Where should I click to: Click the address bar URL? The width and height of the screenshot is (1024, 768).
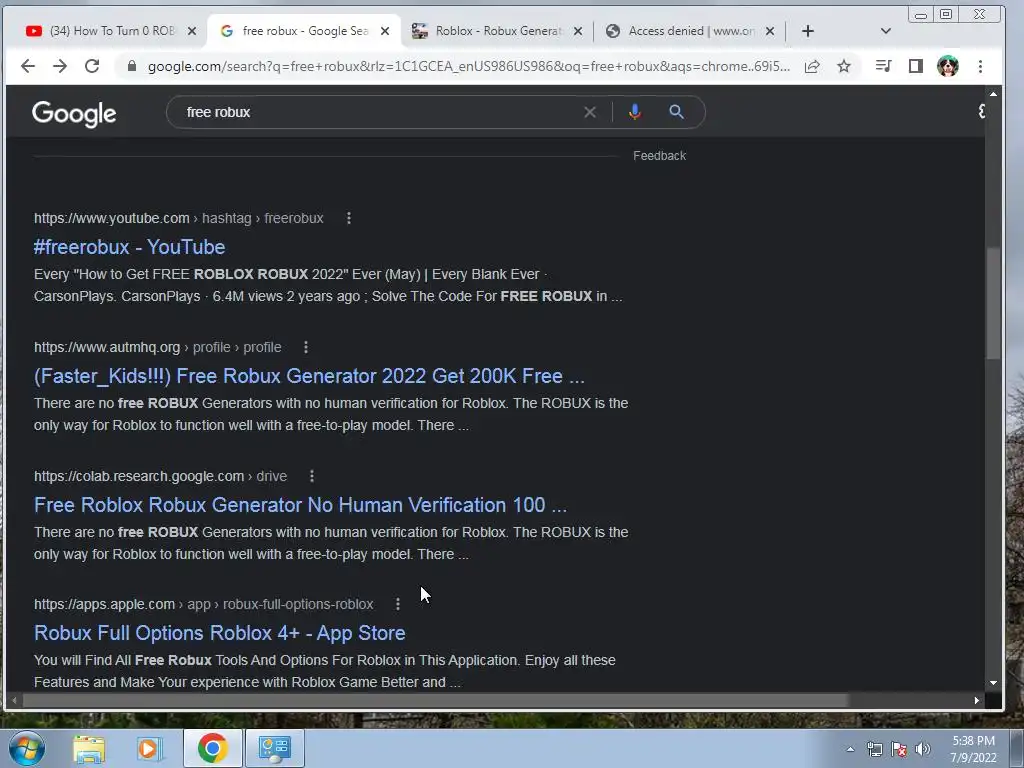(x=468, y=66)
